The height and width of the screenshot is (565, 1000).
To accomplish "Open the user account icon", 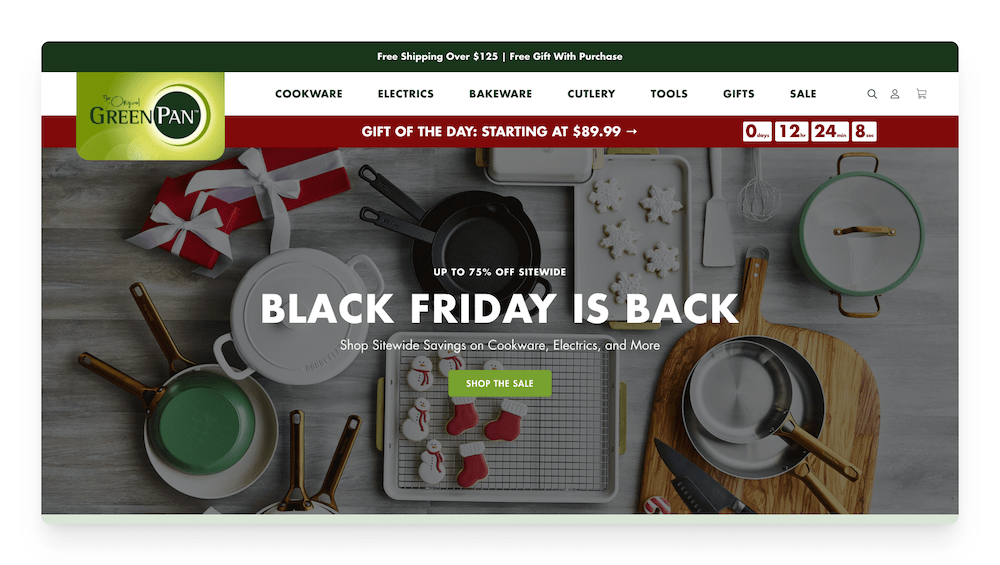I will pos(895,94).
